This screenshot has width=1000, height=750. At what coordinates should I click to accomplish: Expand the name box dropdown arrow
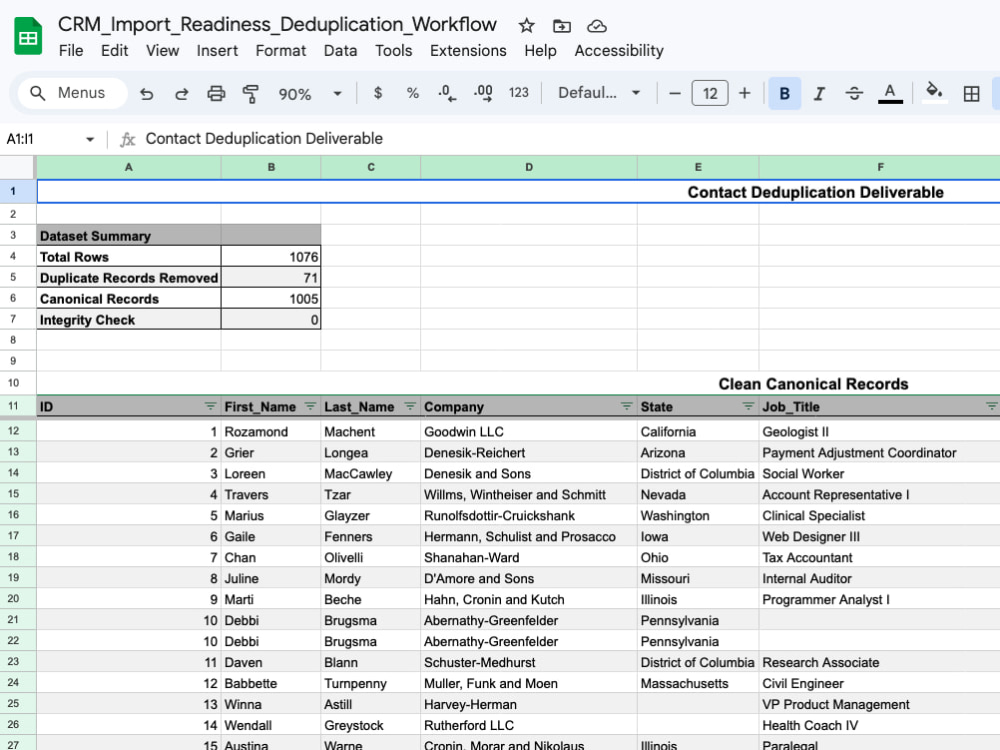coord(90,139)
